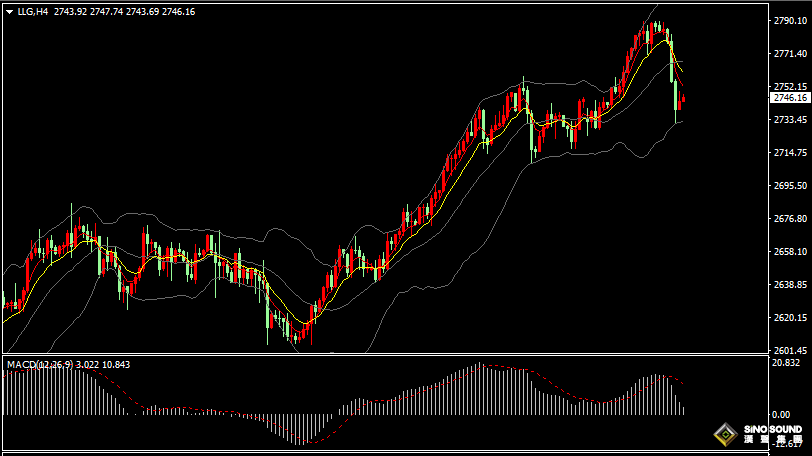Click the 2733.45 price axis label
812x456 pixels.
[x=790, y=120]
